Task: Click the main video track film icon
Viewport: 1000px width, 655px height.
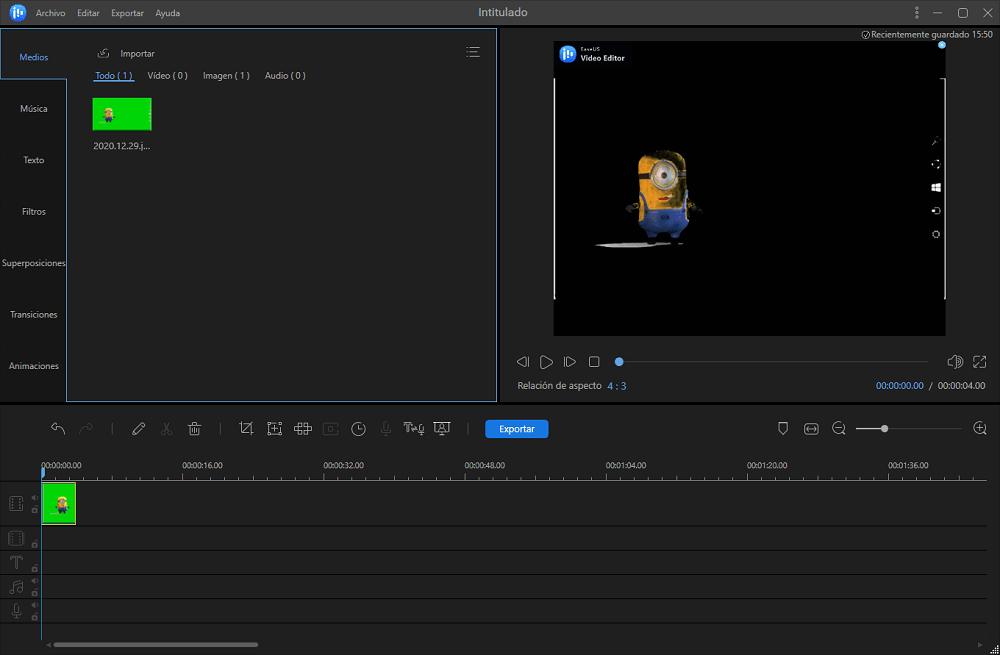Action: (x=16, y=504)
